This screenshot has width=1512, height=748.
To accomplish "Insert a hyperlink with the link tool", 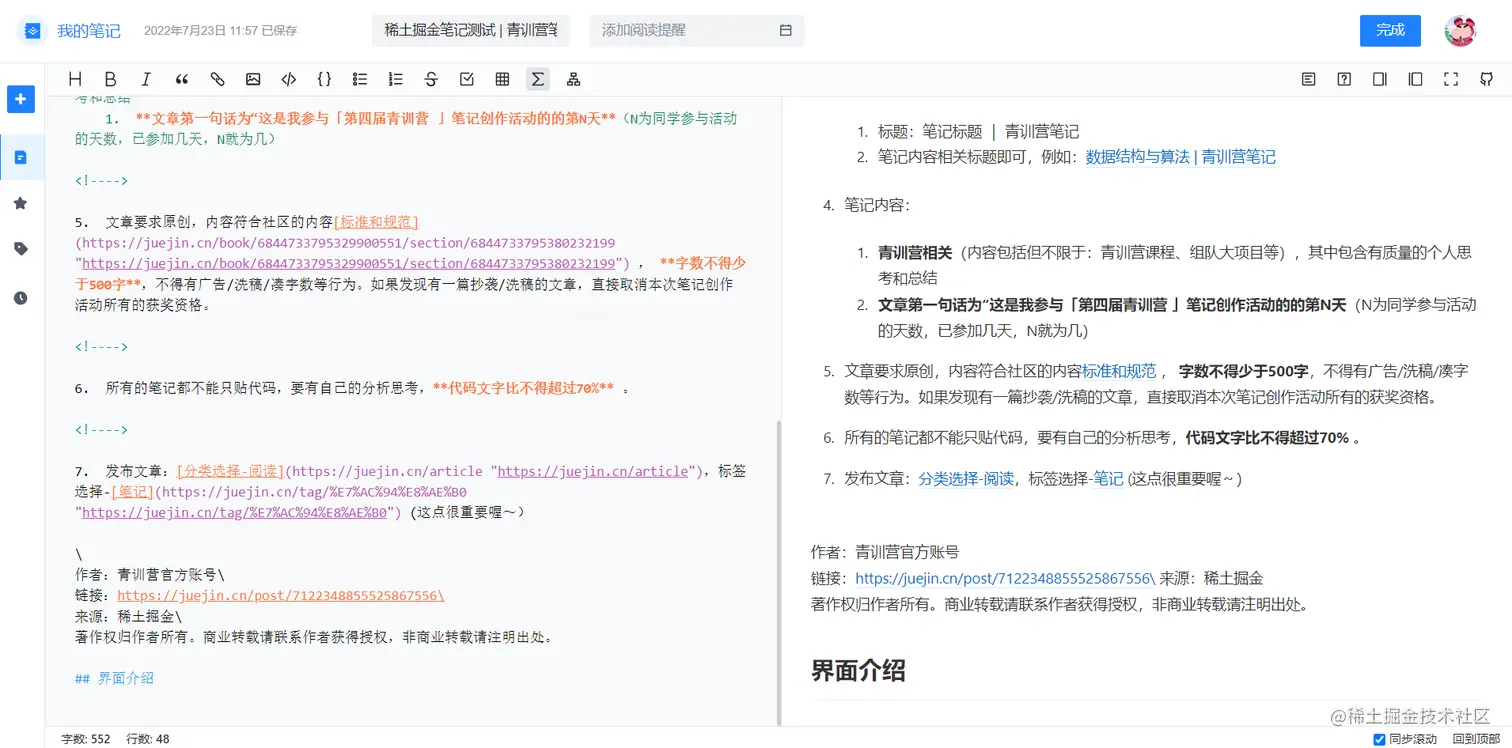I will point(217,79).
